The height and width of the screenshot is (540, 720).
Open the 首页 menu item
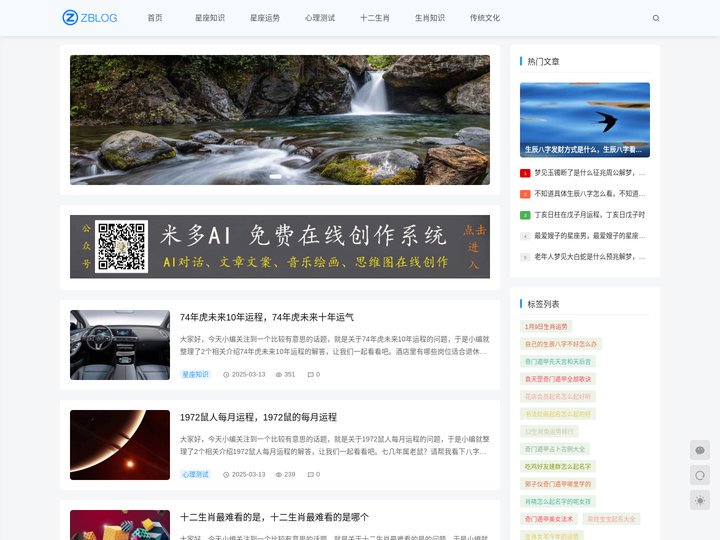155,18
